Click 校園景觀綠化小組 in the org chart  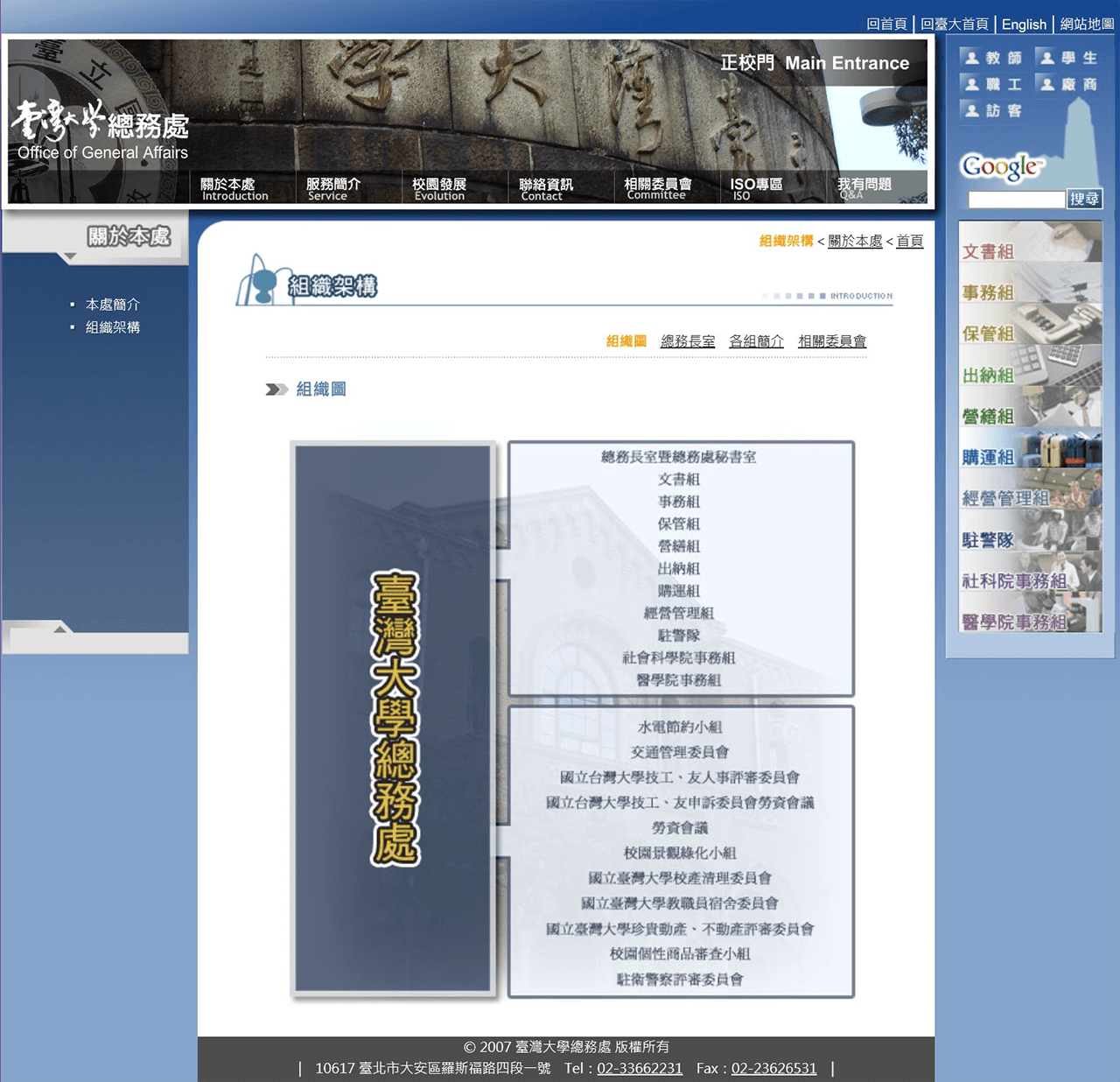point(680,853)
